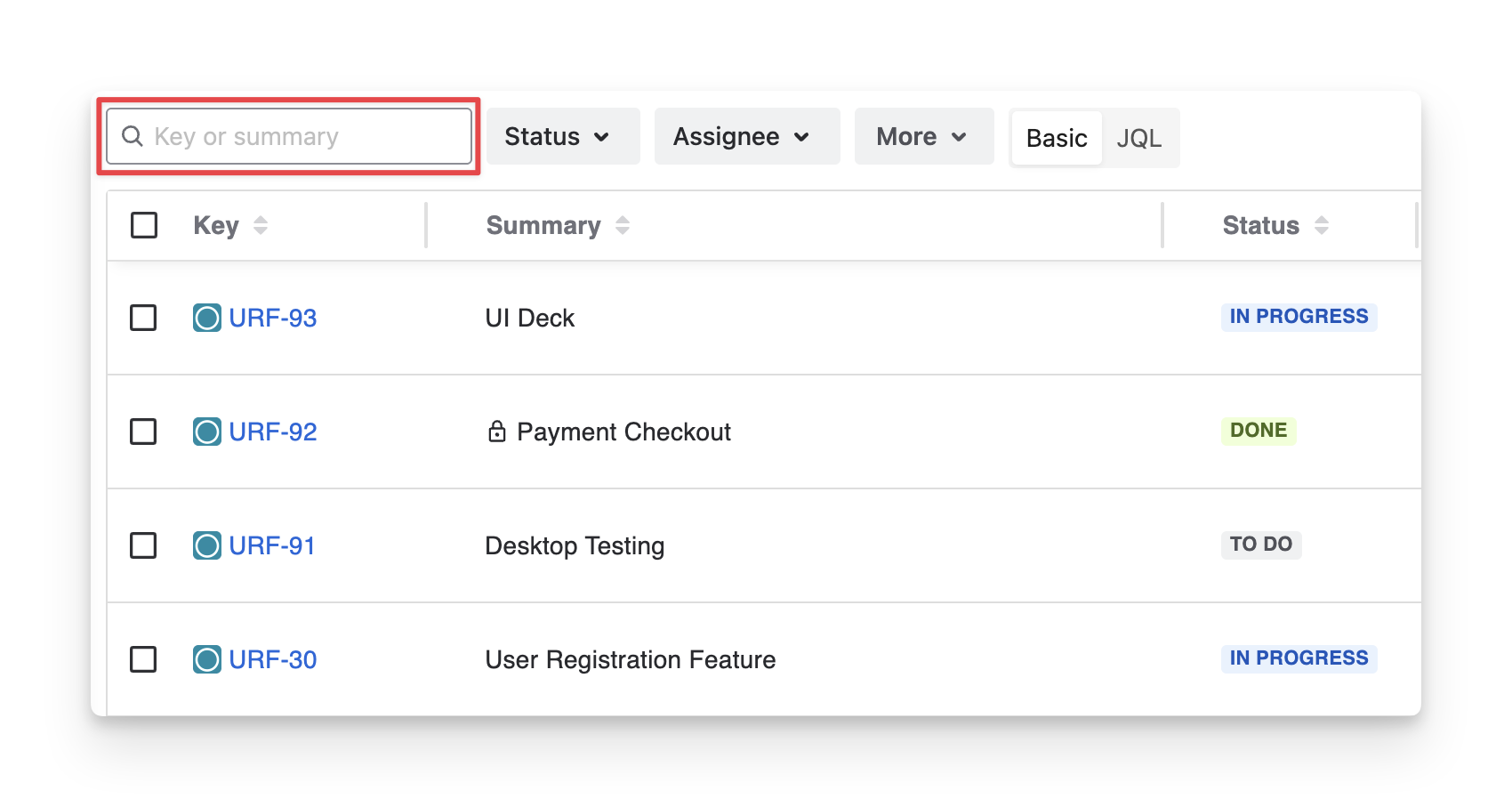This screenshot has height=807, width=1512.
Task: Select the Basic search mode
Action: click(x=1057, y=138)
